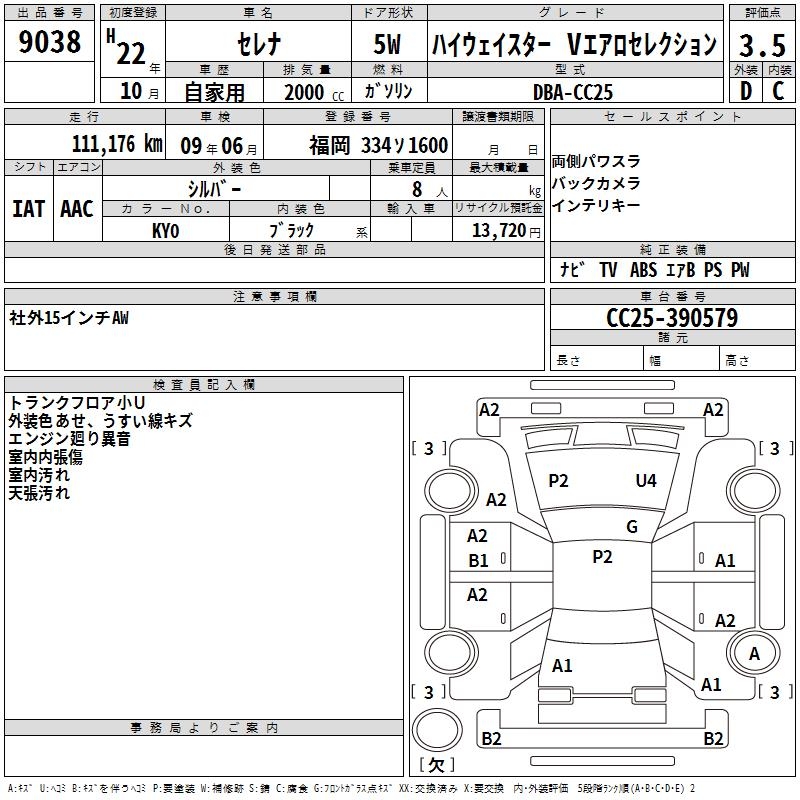800x800 pixels.
Task: Select セールスポイント header
Action: (672, 117)
